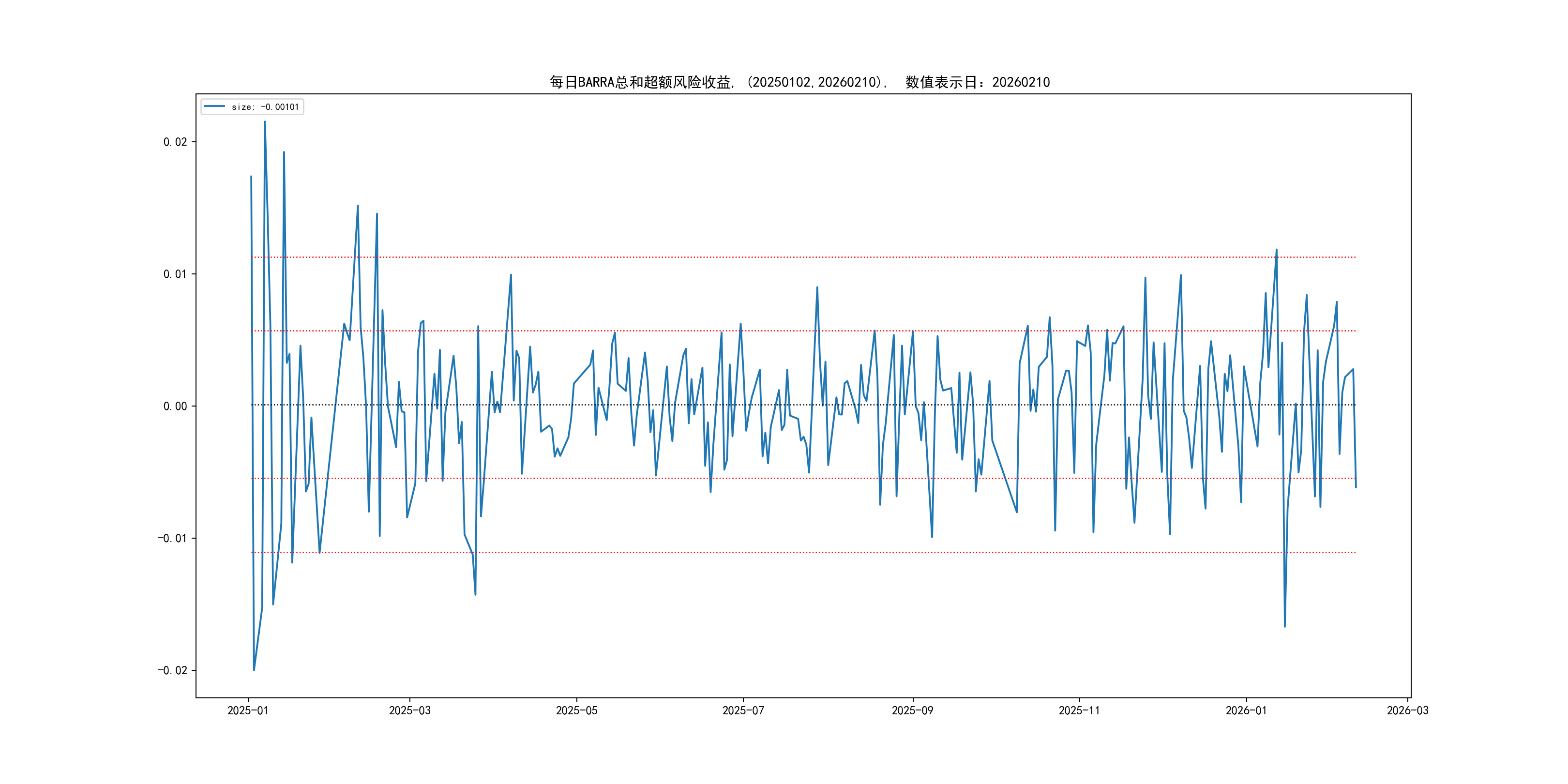Click the 2025-03 x-axis label
This screenshot has height=784, width=1568.
click(x=409, y=710)
